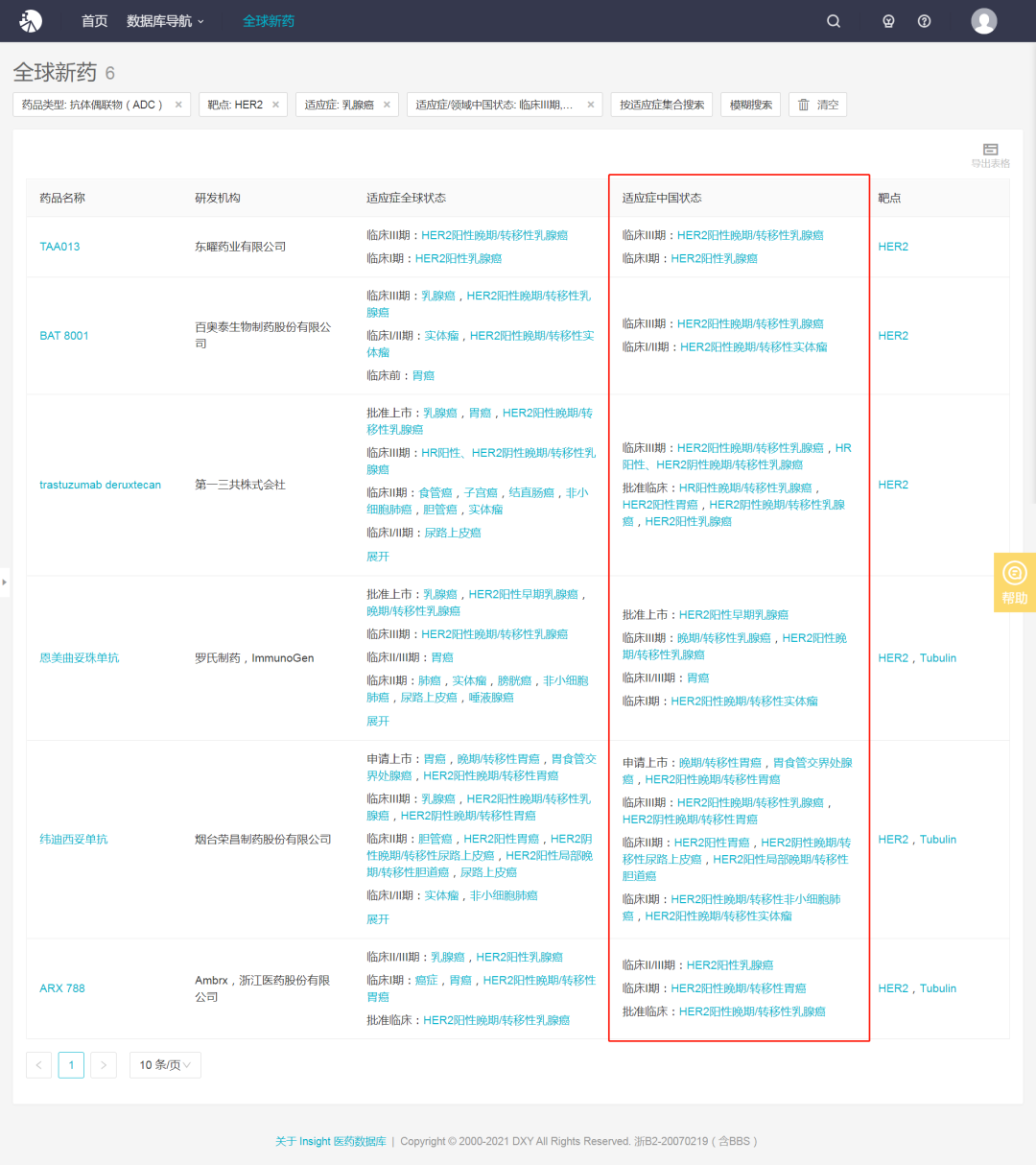Expand 展开 in 恩美曲妥珠单抗 row
Viewport: 1036px width, 1165px height.
point(378,721)
